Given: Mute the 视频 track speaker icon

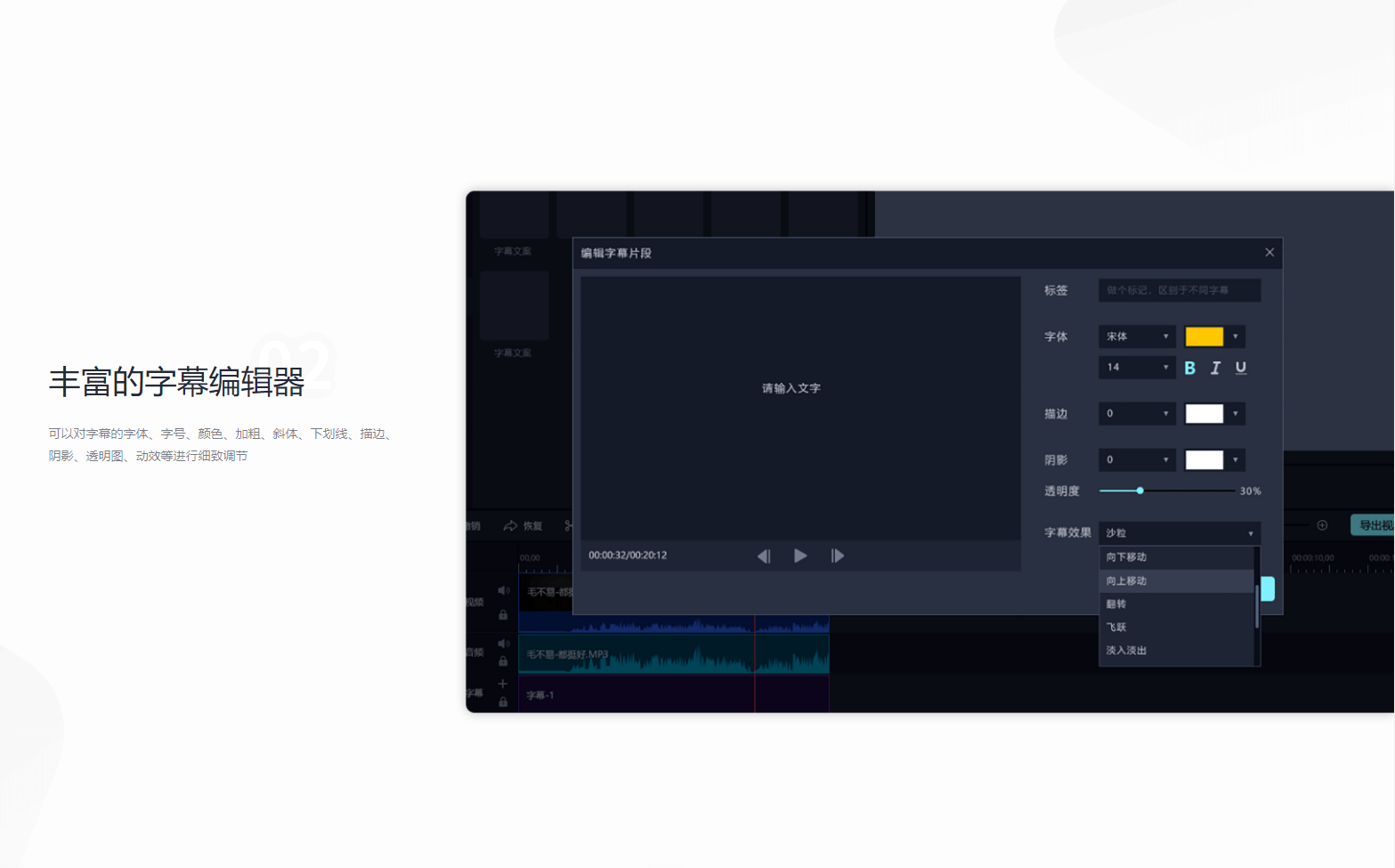Looking at the screenshot, I should click(x=504, y=590).
